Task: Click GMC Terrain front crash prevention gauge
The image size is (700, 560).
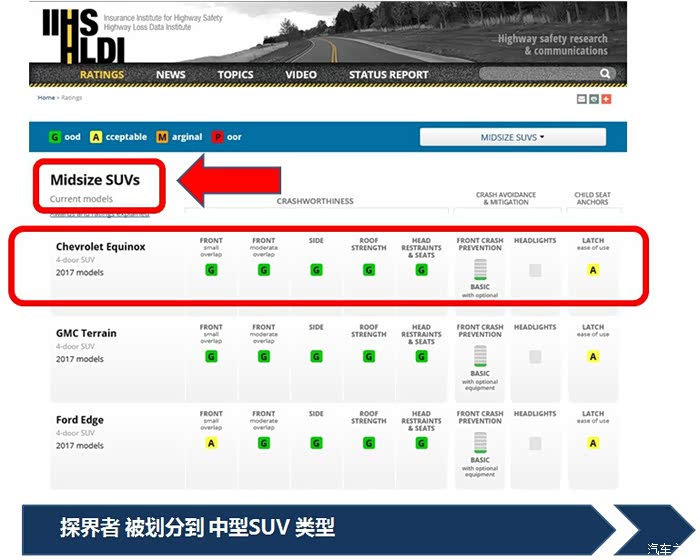Action: pyautogui.click(x=480, y=356)
